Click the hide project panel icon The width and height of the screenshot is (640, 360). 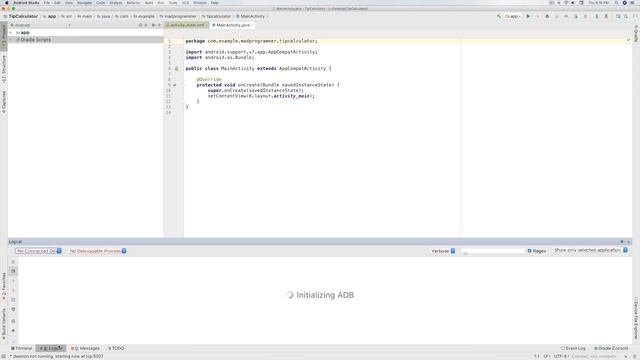(x=160, y=25)
